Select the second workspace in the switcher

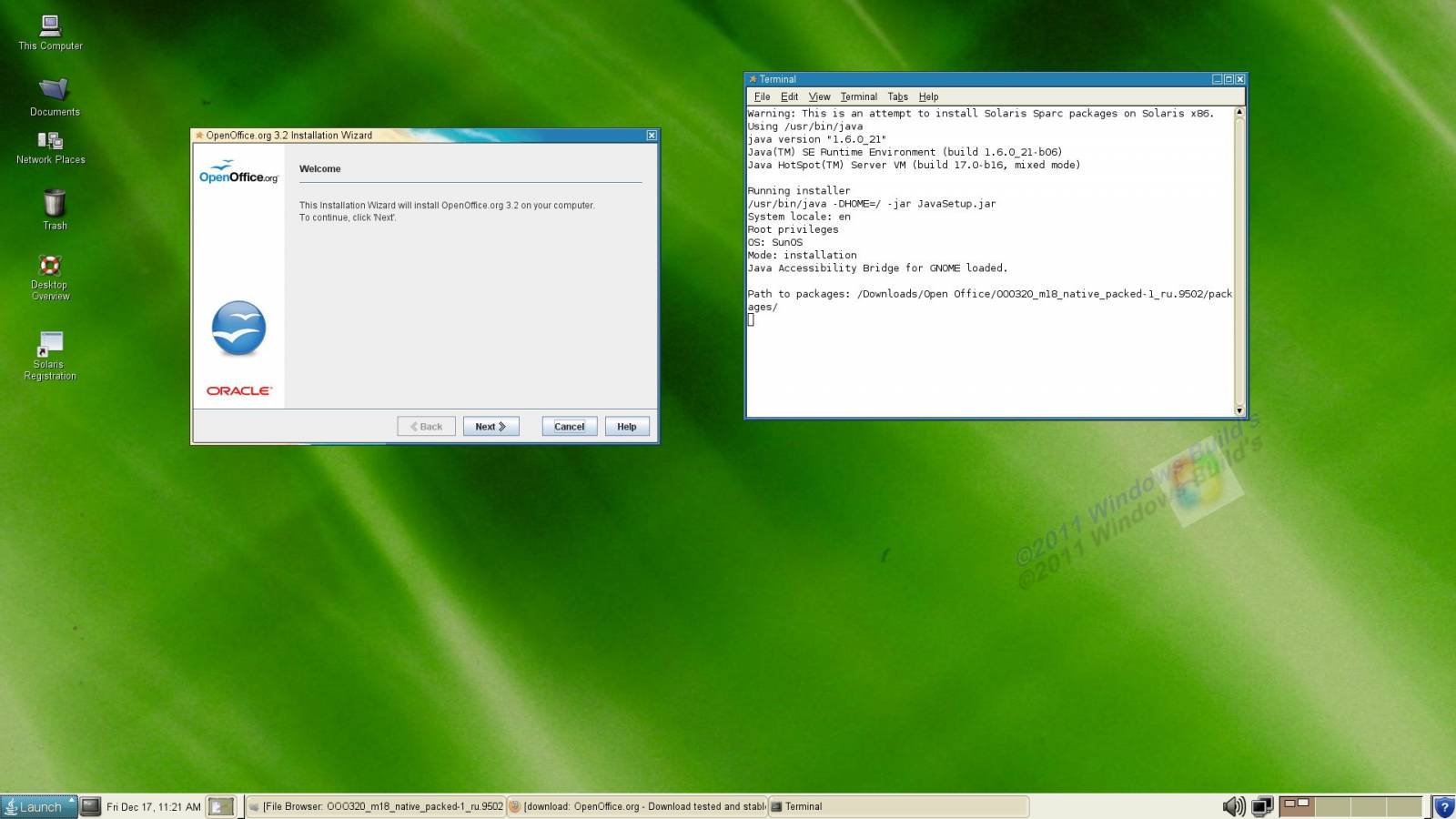point(1333,806)
